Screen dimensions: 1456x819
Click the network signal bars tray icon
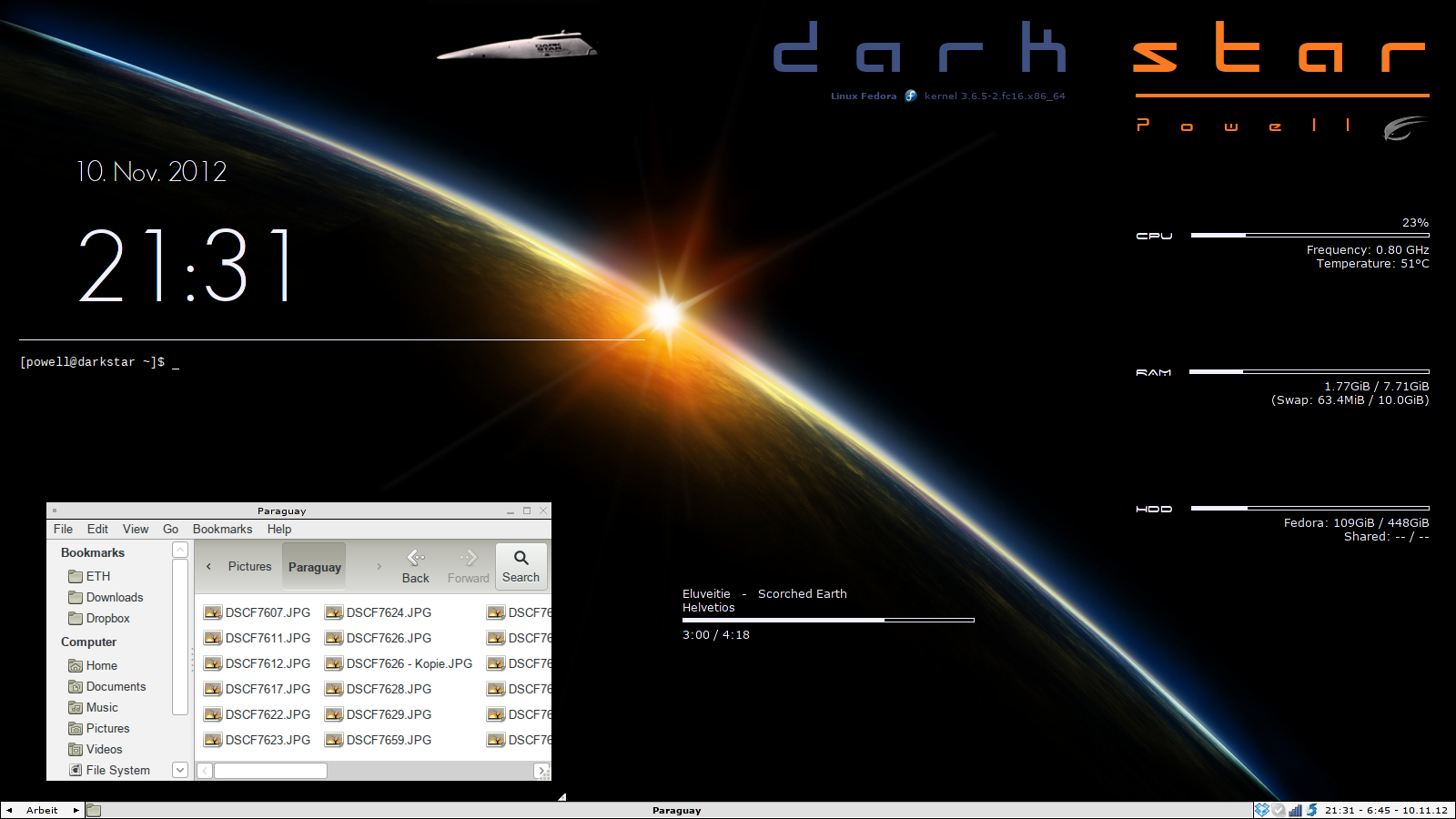click(x=1295, y=810)
